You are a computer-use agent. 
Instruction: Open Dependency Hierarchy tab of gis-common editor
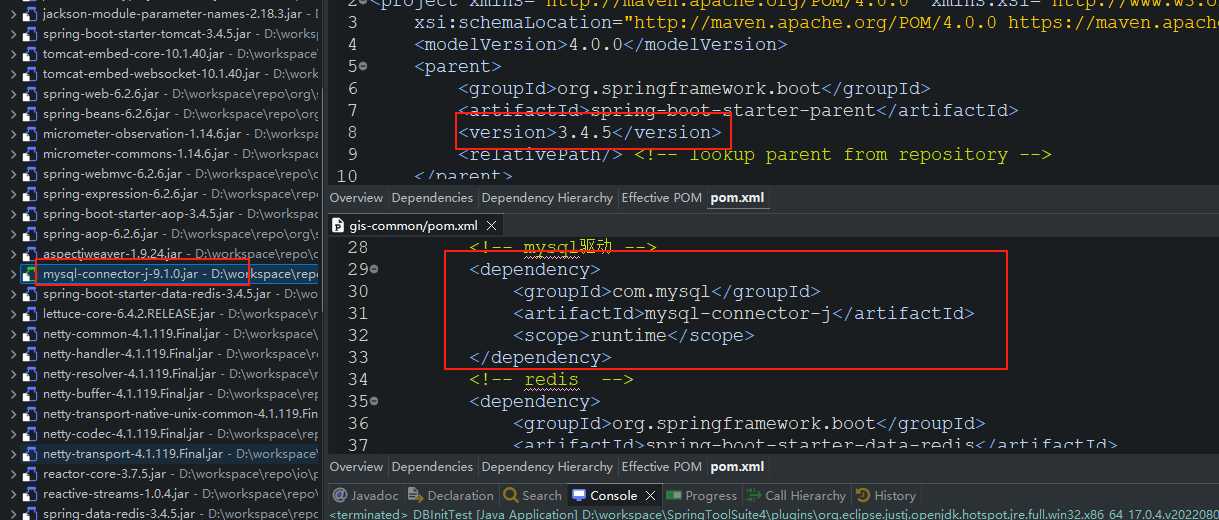click(547, 467)
